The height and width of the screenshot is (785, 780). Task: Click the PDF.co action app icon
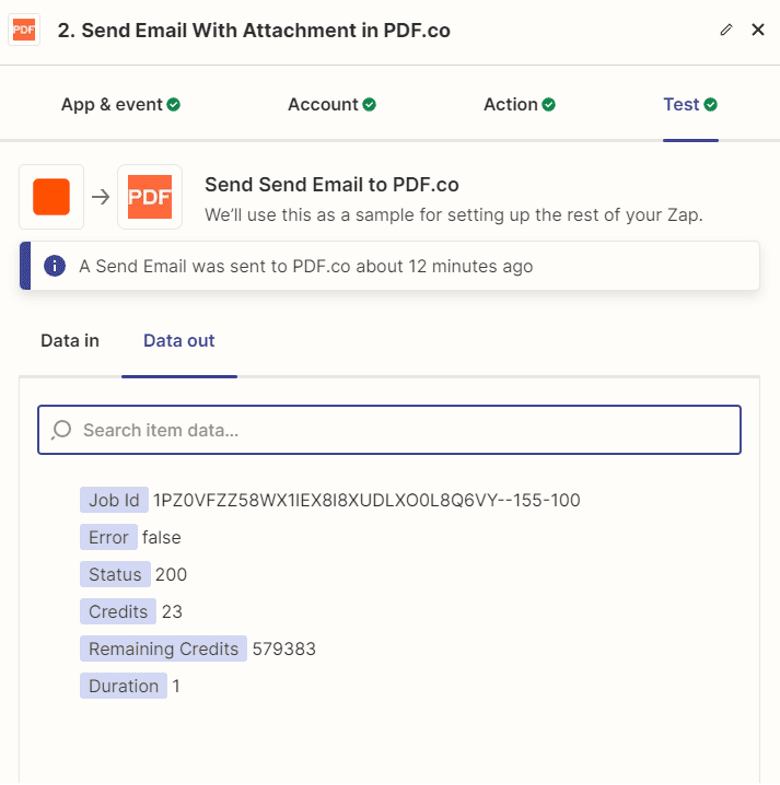tap(150, 196)
